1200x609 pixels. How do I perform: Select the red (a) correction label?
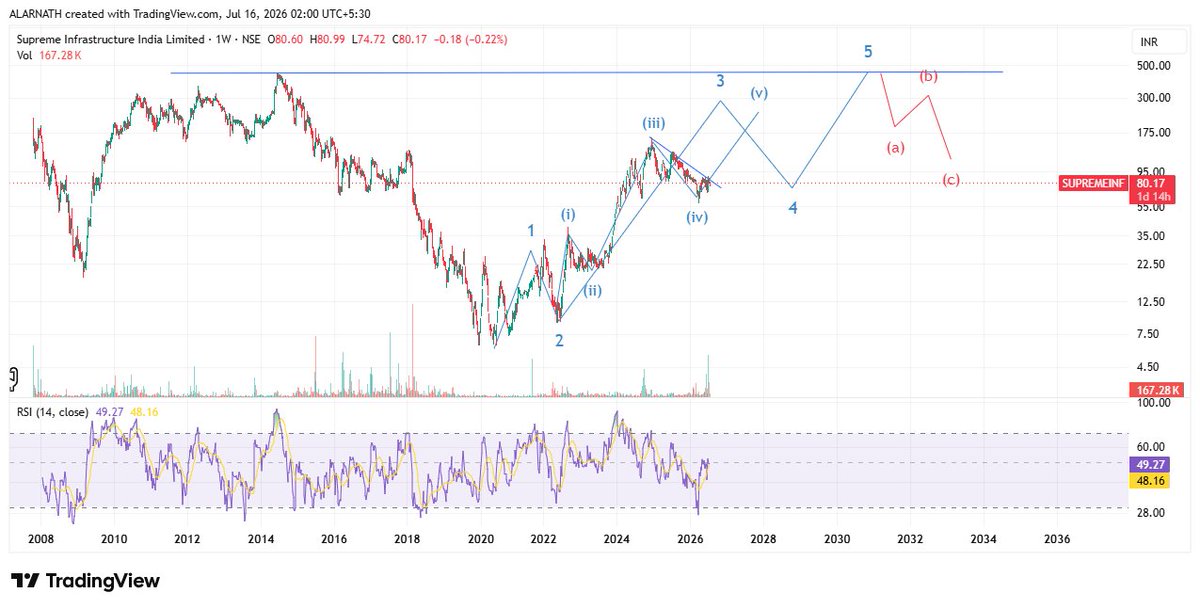(895, 148)
